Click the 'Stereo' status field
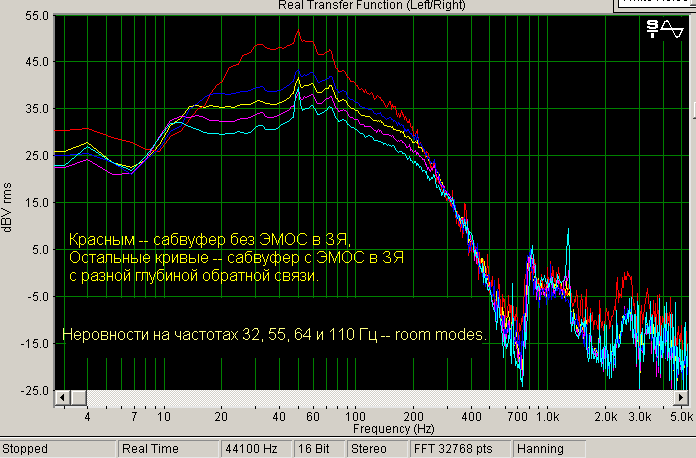This screenshot has width=696, height=458. point(377,449)
